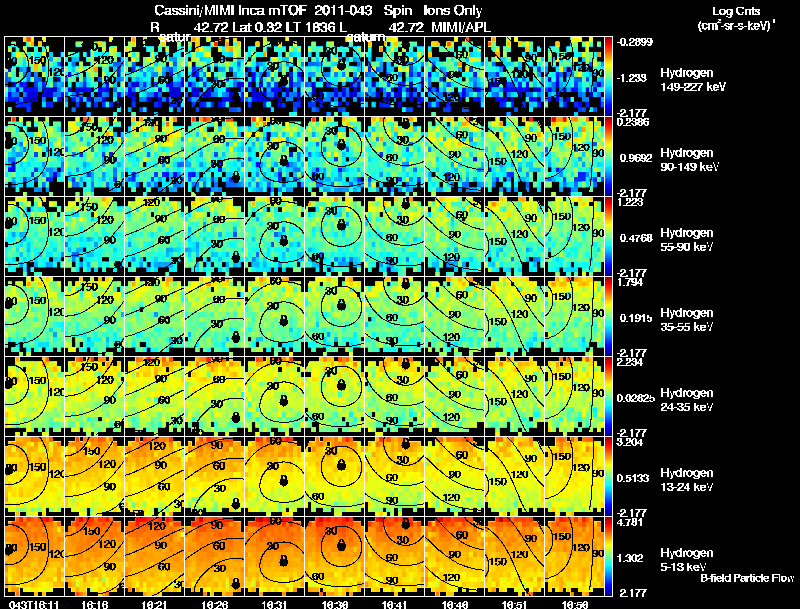
Task: Click the '0.9692' color scale value
Action: coord(636,158)
